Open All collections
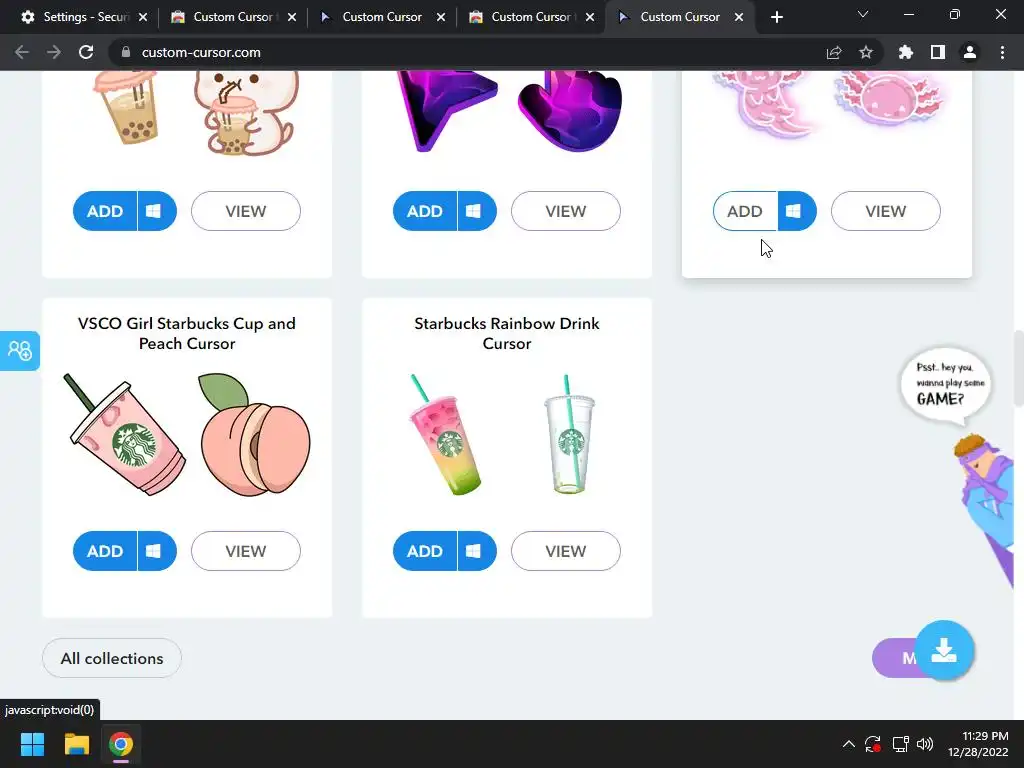Viewport: 1024px width, 768px height. pyautogui.click(x=112, y=658)
